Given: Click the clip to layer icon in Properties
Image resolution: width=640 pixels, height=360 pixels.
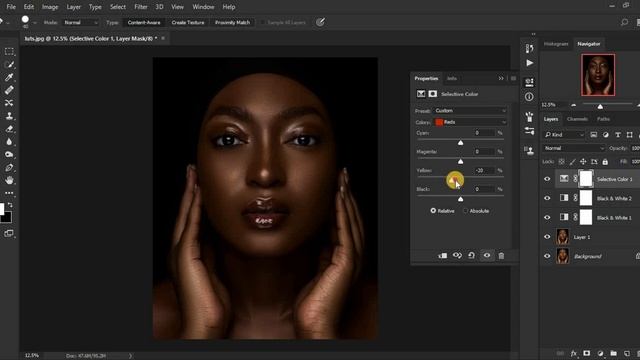Looking at the screenshot, I should (x=442, y=256).
